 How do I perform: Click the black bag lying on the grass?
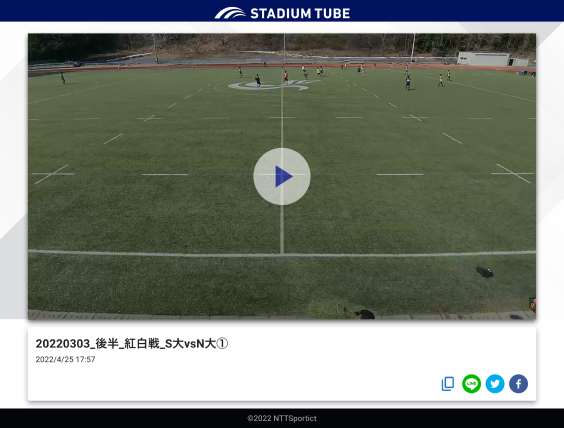click(485, 272)
